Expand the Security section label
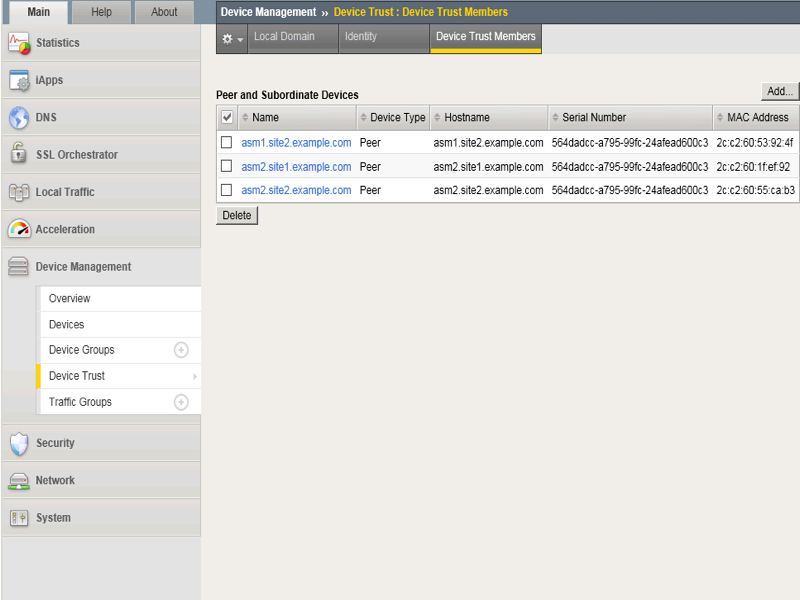 coord(55,443)
